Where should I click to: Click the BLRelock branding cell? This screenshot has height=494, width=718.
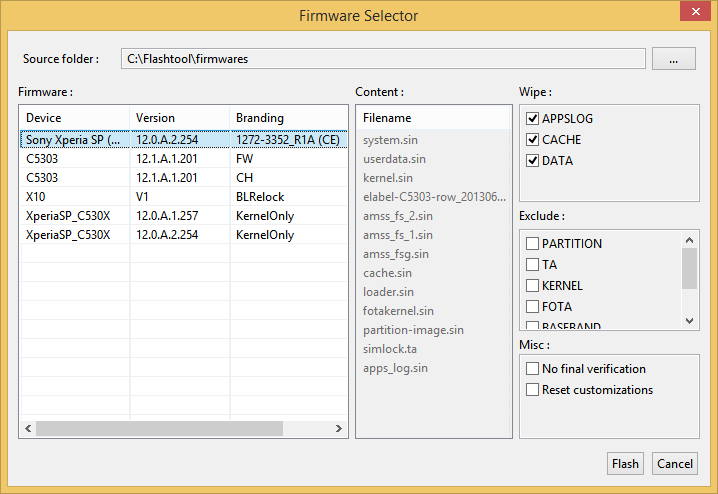click(x=260, y=197)
